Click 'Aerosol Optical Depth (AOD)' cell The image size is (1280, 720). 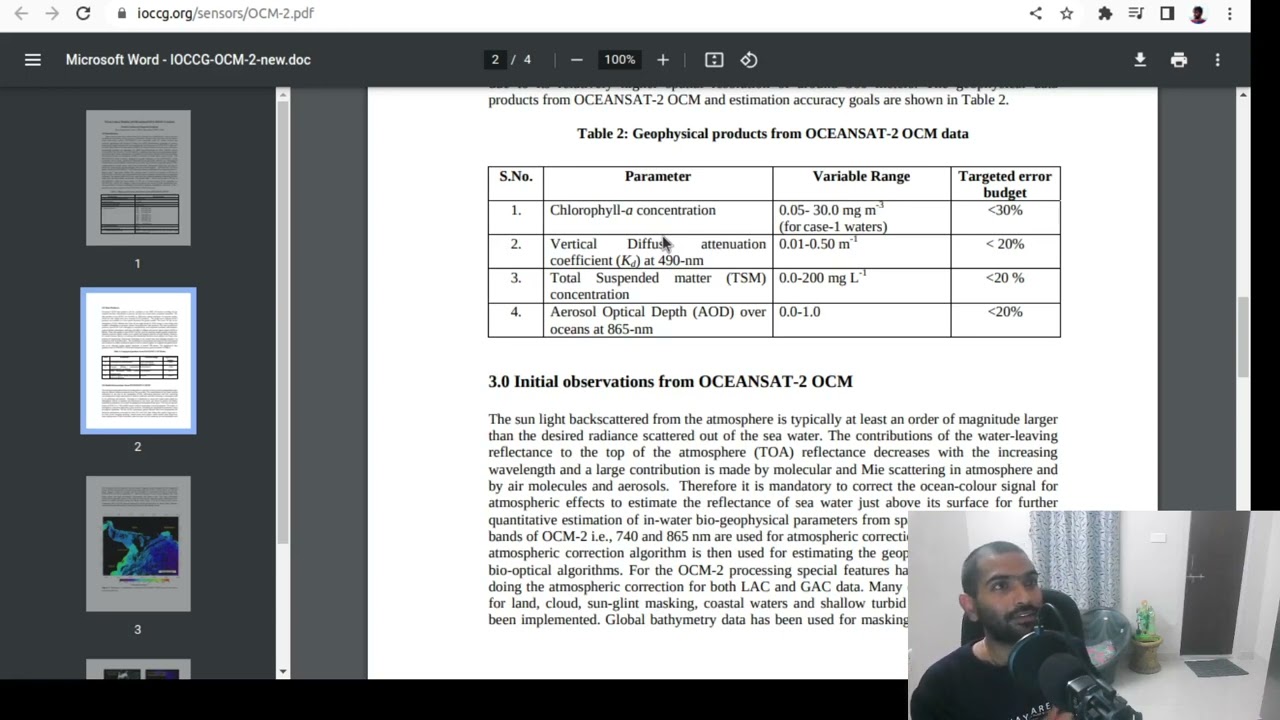(657, 320)
